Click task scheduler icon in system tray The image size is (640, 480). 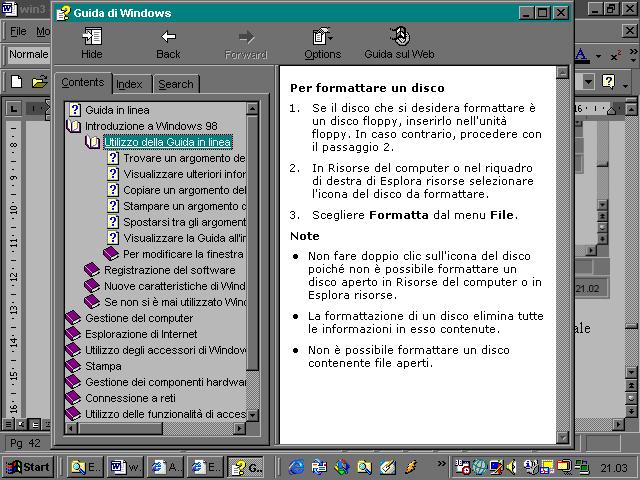pyautogui.click(x=462, y=466)
